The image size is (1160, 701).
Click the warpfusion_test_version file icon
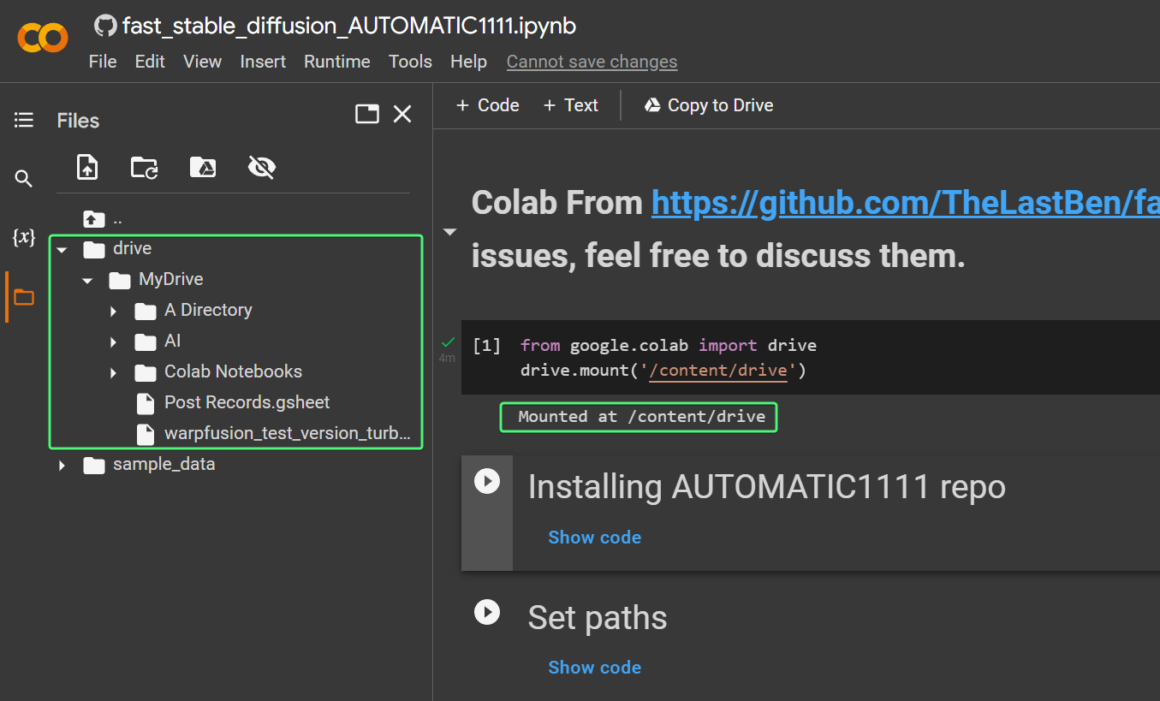click(146, 434)
